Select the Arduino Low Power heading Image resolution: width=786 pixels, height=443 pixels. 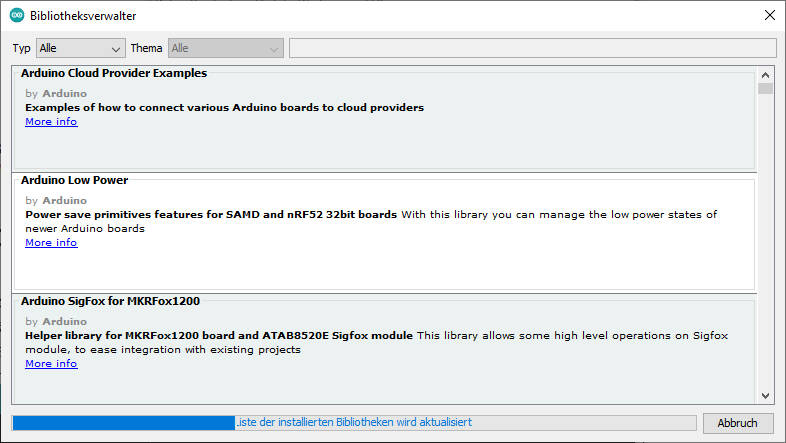[75, 180]
